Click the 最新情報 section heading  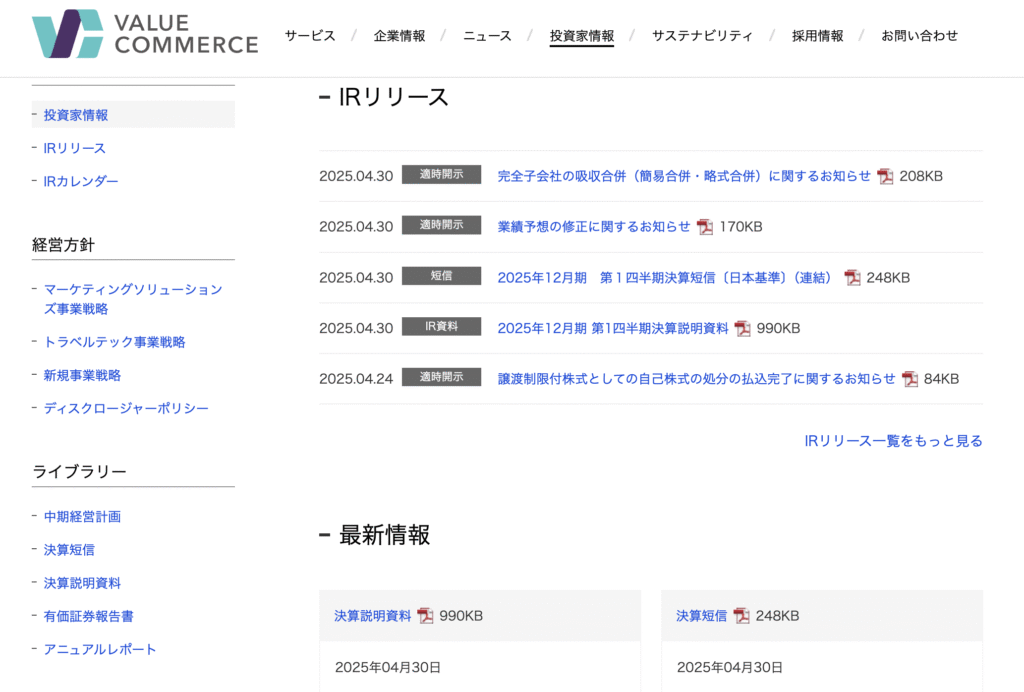(x=384, y=535)
